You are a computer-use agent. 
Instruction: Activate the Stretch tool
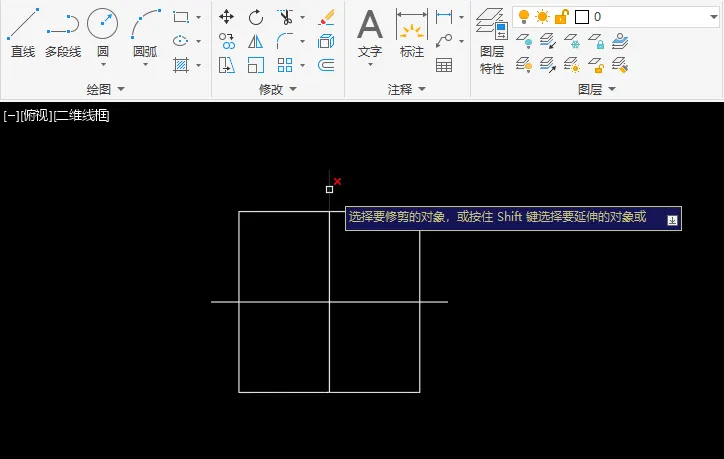227,65
